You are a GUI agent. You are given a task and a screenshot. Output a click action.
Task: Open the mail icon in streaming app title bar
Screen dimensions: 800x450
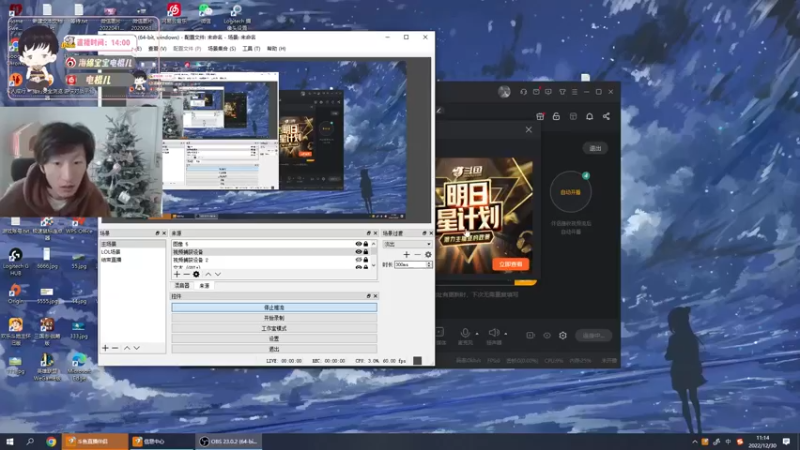[536, 92]
